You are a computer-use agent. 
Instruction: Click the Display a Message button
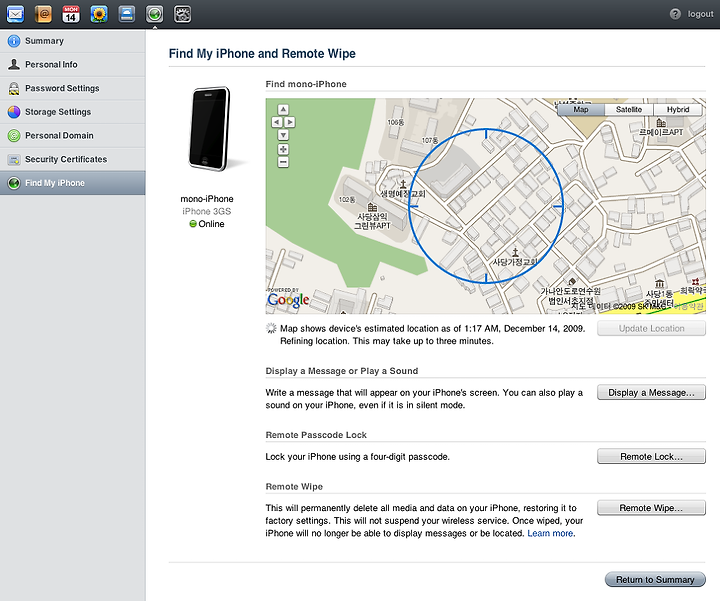pos(651,393)
